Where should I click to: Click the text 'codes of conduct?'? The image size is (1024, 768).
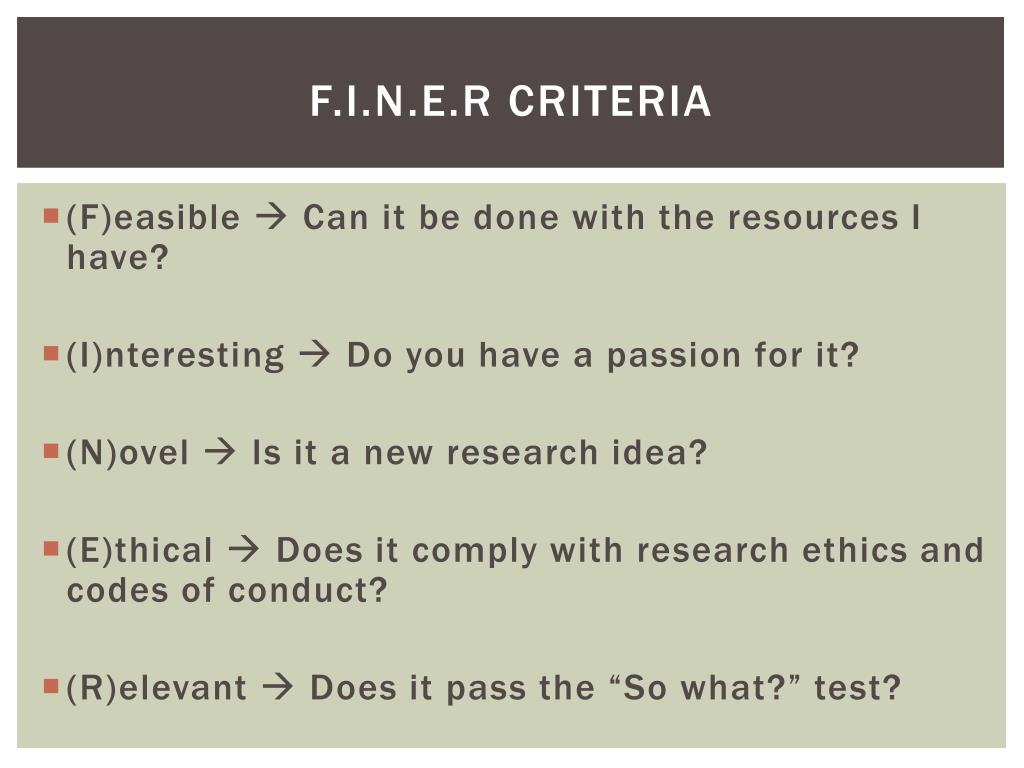pyautogui.click(x=227, y=590)
